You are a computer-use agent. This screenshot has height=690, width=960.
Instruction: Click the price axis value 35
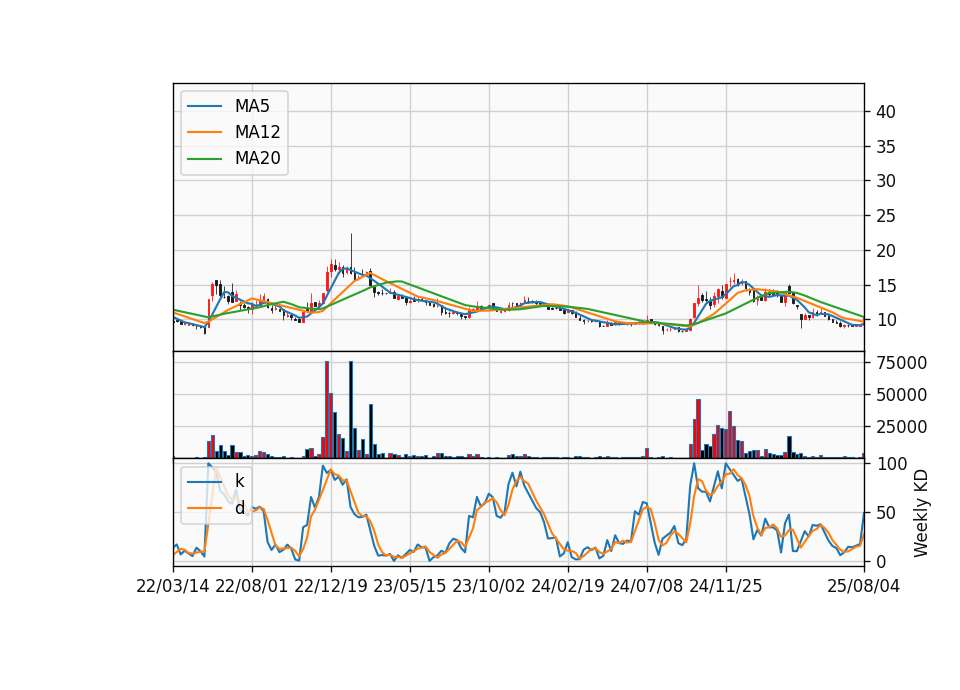[886, 147]
